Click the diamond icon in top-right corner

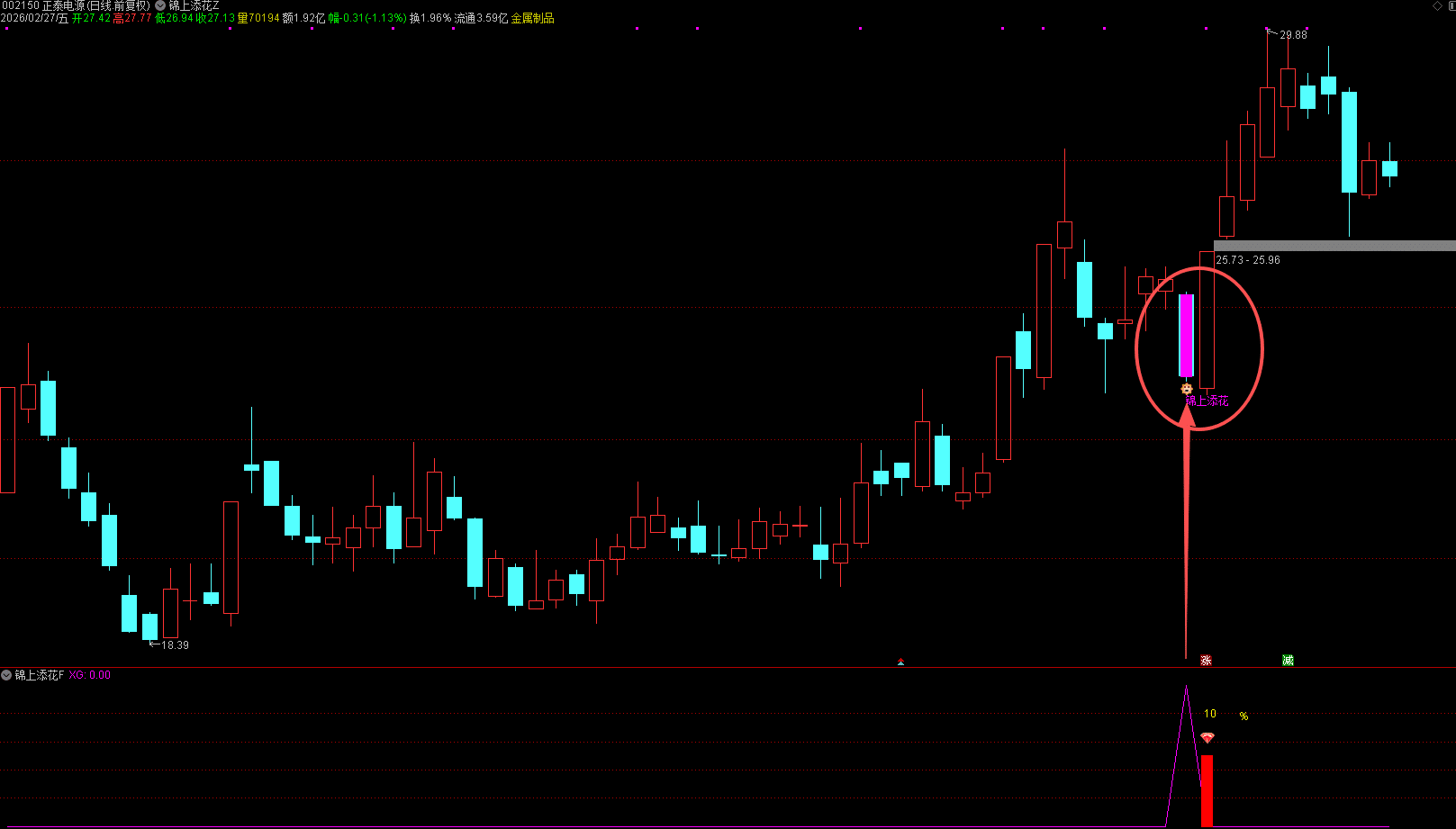(1437, 6)
